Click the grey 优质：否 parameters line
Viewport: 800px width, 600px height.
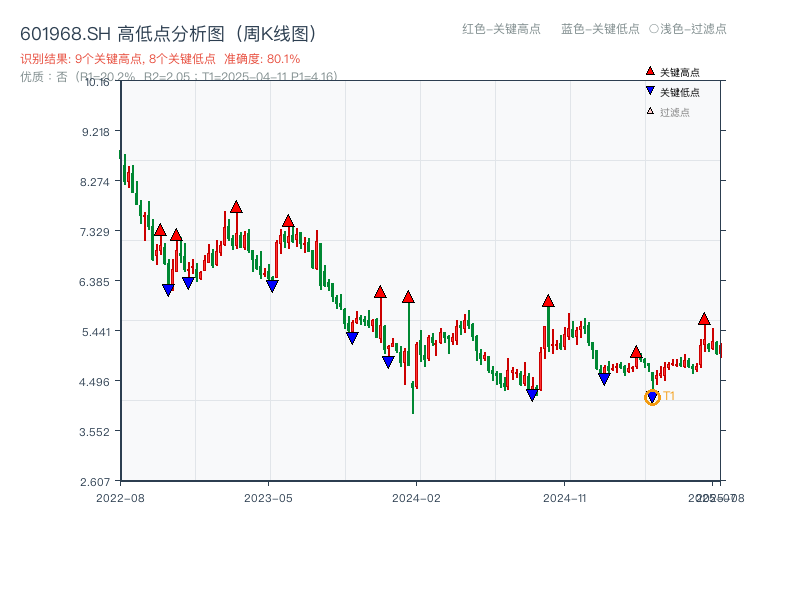[179, 77]
